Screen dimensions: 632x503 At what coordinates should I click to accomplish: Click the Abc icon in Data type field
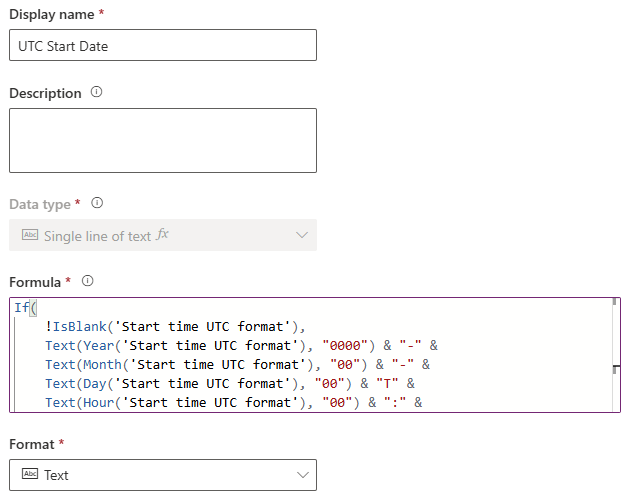[29, 236]
